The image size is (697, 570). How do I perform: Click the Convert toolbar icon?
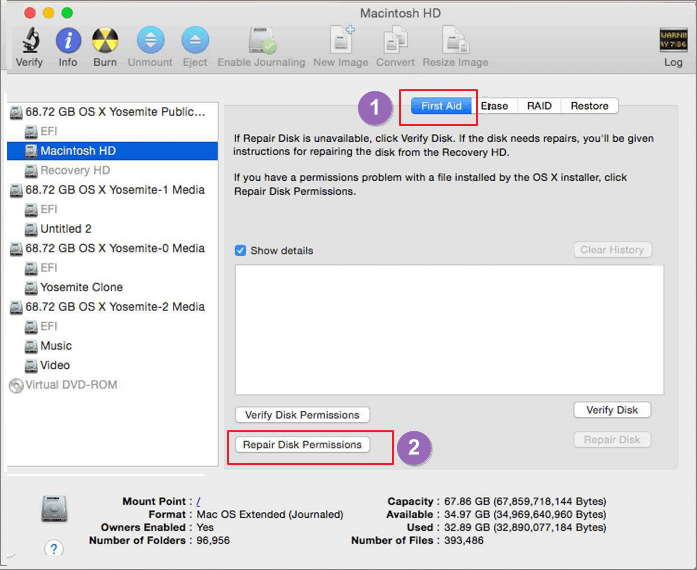pos(395,41)
